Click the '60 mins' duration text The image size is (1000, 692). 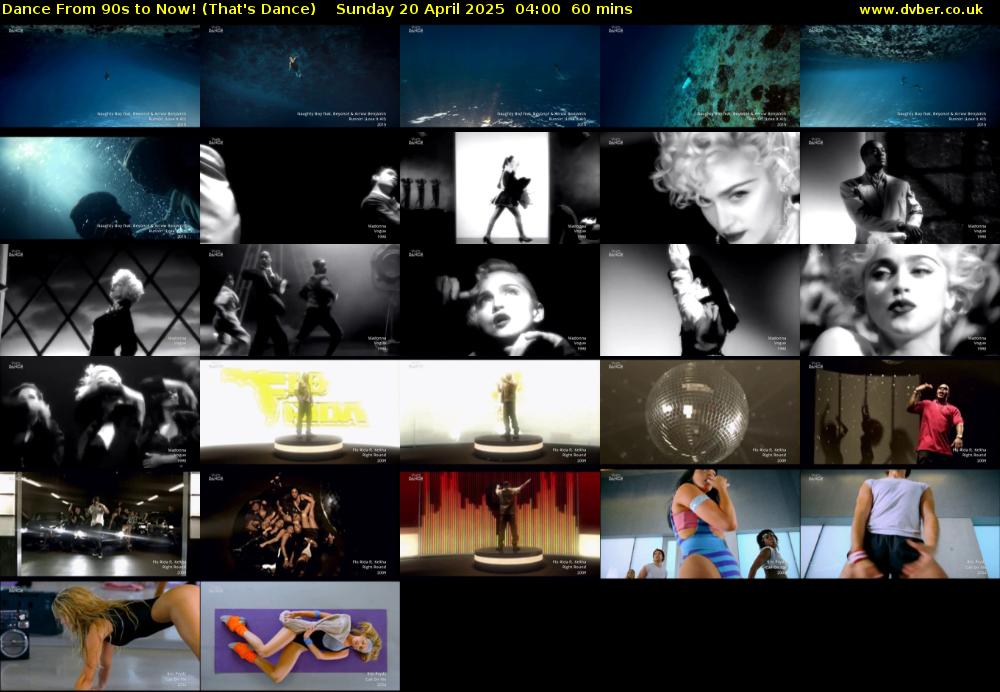tap(602, 10)
